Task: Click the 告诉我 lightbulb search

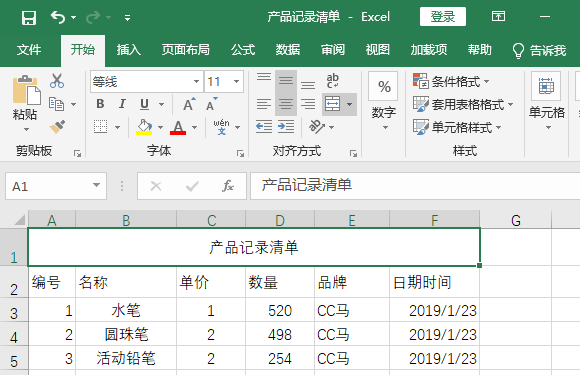Action: pyautogui.click(x=539, y=50)
